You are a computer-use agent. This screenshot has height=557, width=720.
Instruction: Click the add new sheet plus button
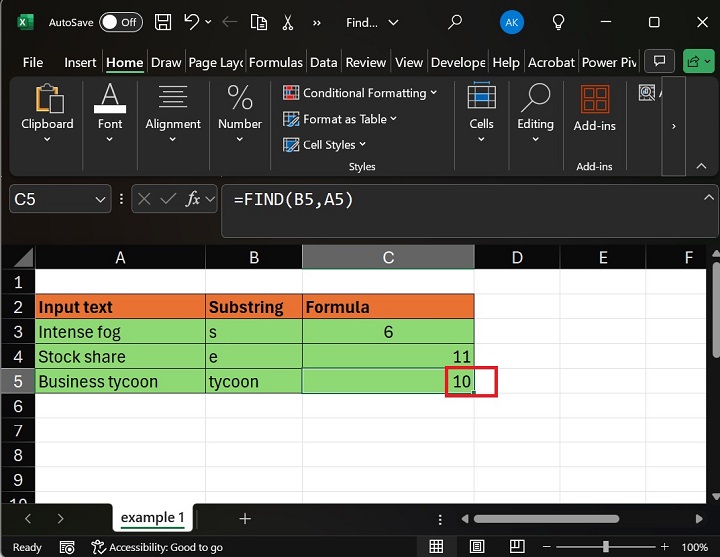pos(245,518)
